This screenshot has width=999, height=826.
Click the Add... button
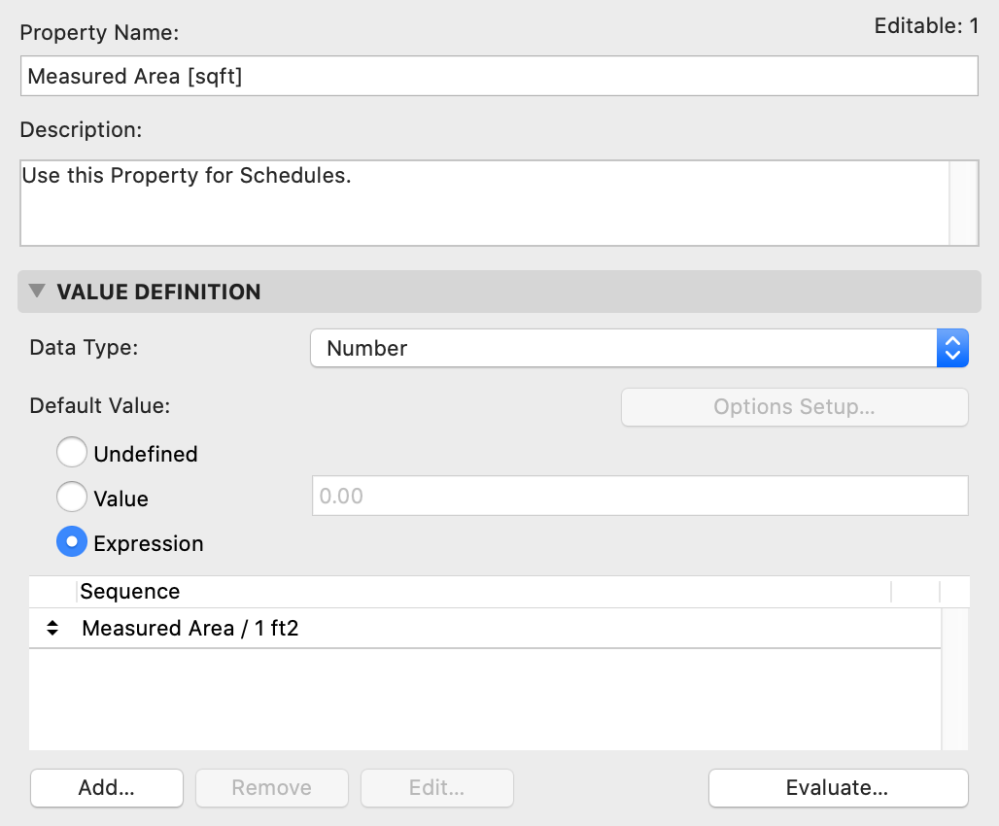(x=107, y=788)
